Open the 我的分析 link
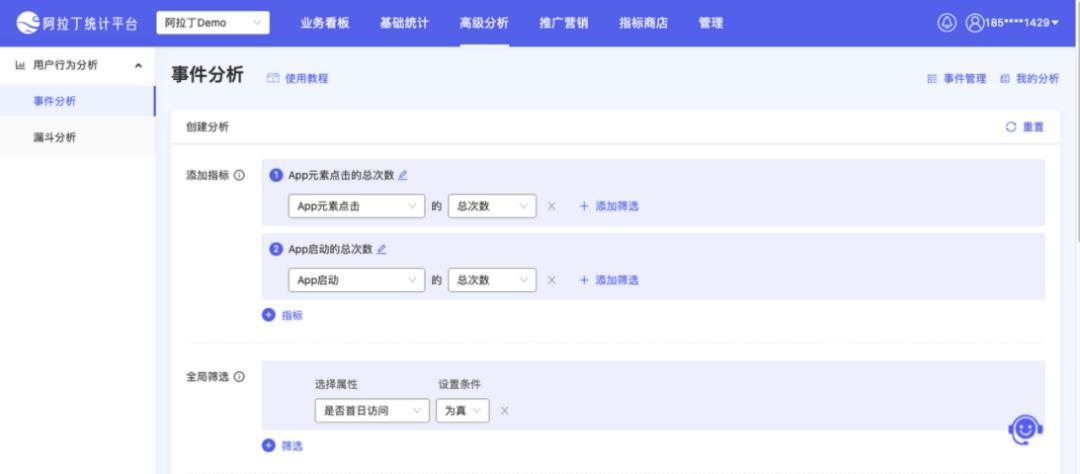The height and width of the screenshot is (474, 1080). pyautogui.click(x=1038, y=79)
